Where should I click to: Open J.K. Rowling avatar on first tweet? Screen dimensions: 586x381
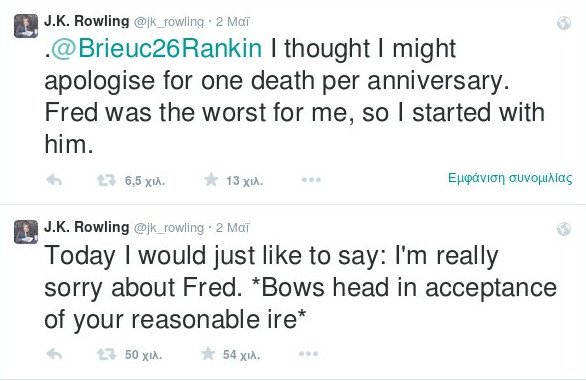click(26, 26)
